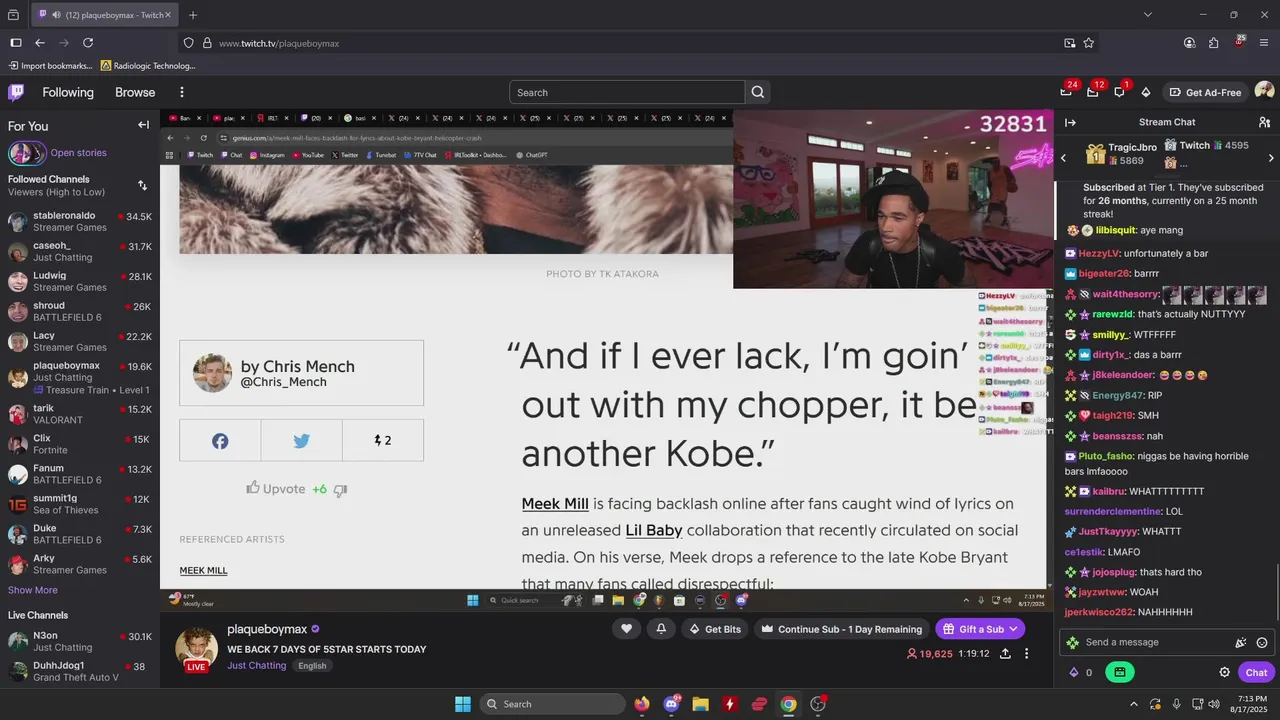Click the search magnifier button
The width and height of the screenshot is (1280, 720).
coord(758,92)
